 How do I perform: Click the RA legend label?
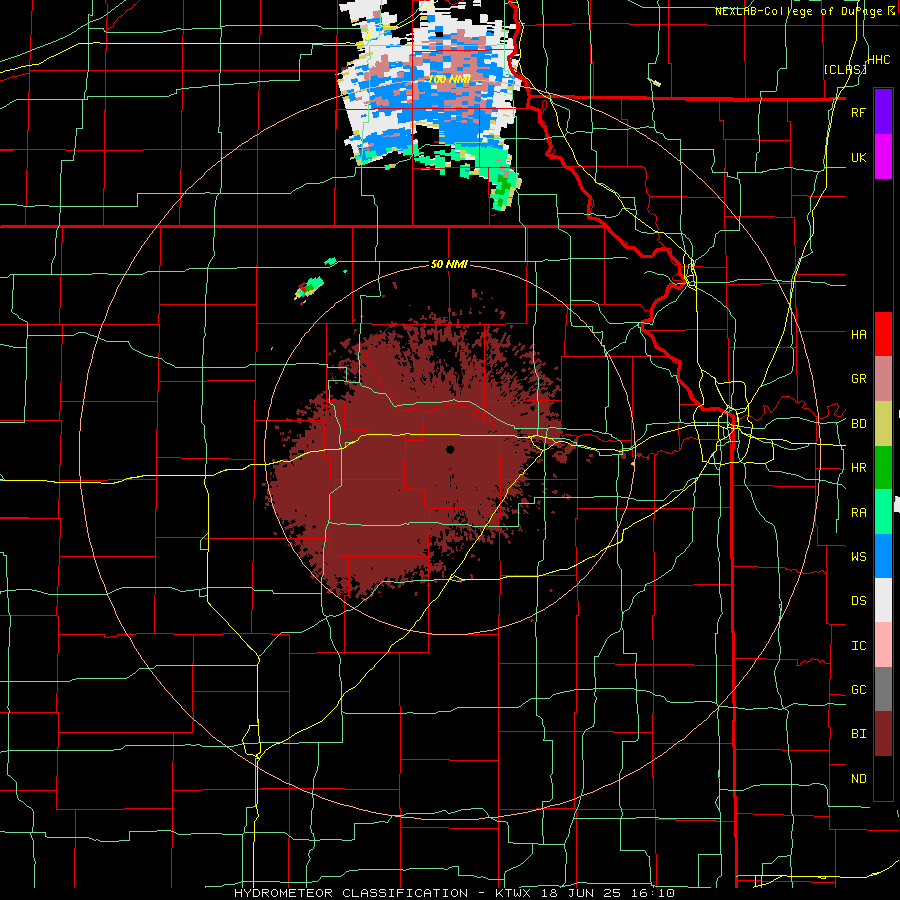pyautogui.click(x=858, y=512)
